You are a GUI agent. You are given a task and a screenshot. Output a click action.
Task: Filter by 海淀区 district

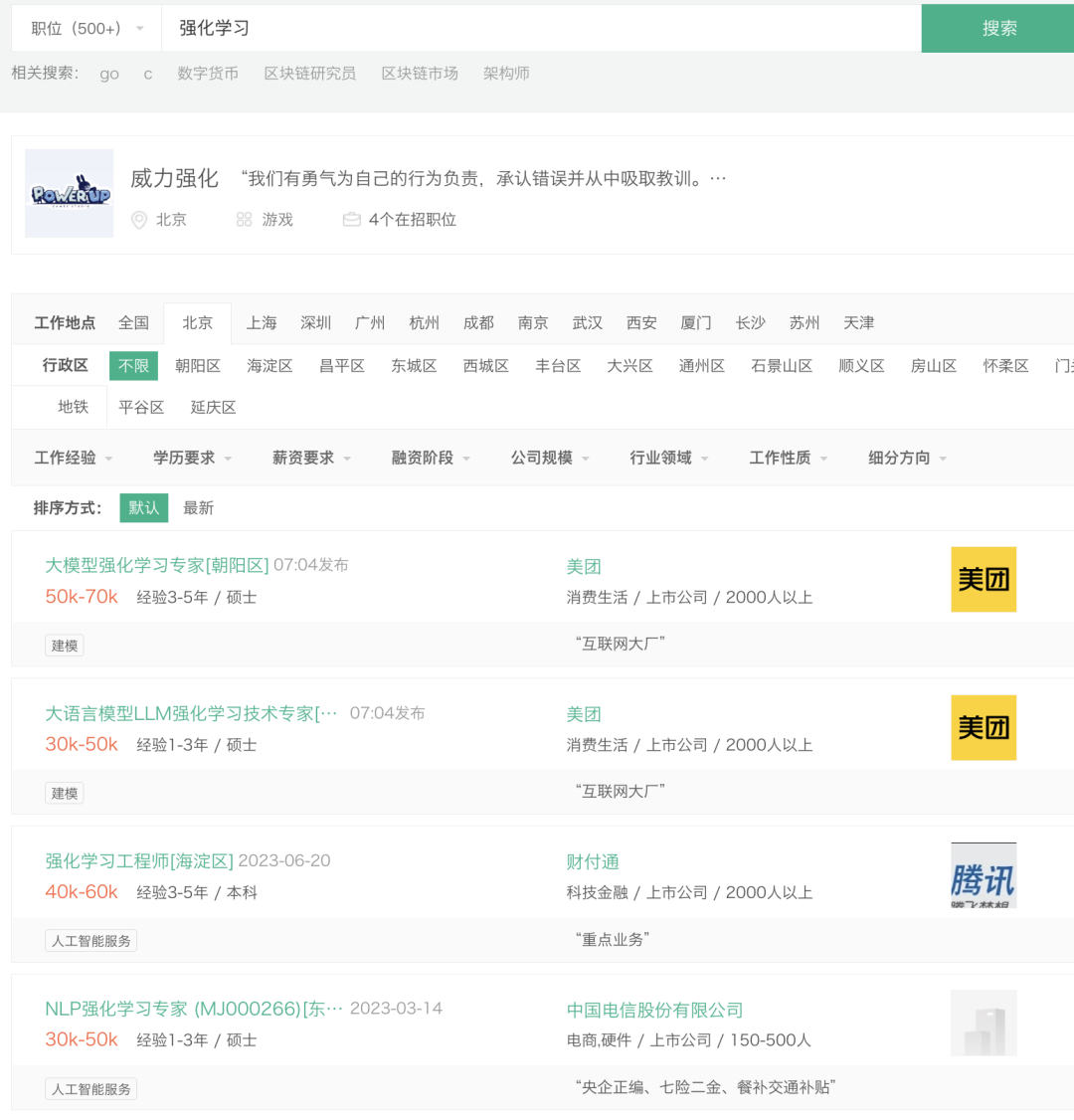coord(269,366)
